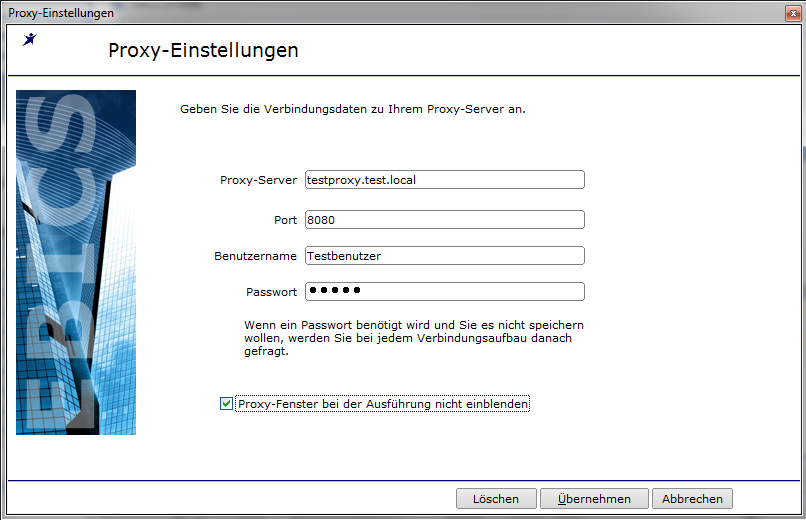Click the Passwort input field
806x520 pixels.
tap(445, 292)
